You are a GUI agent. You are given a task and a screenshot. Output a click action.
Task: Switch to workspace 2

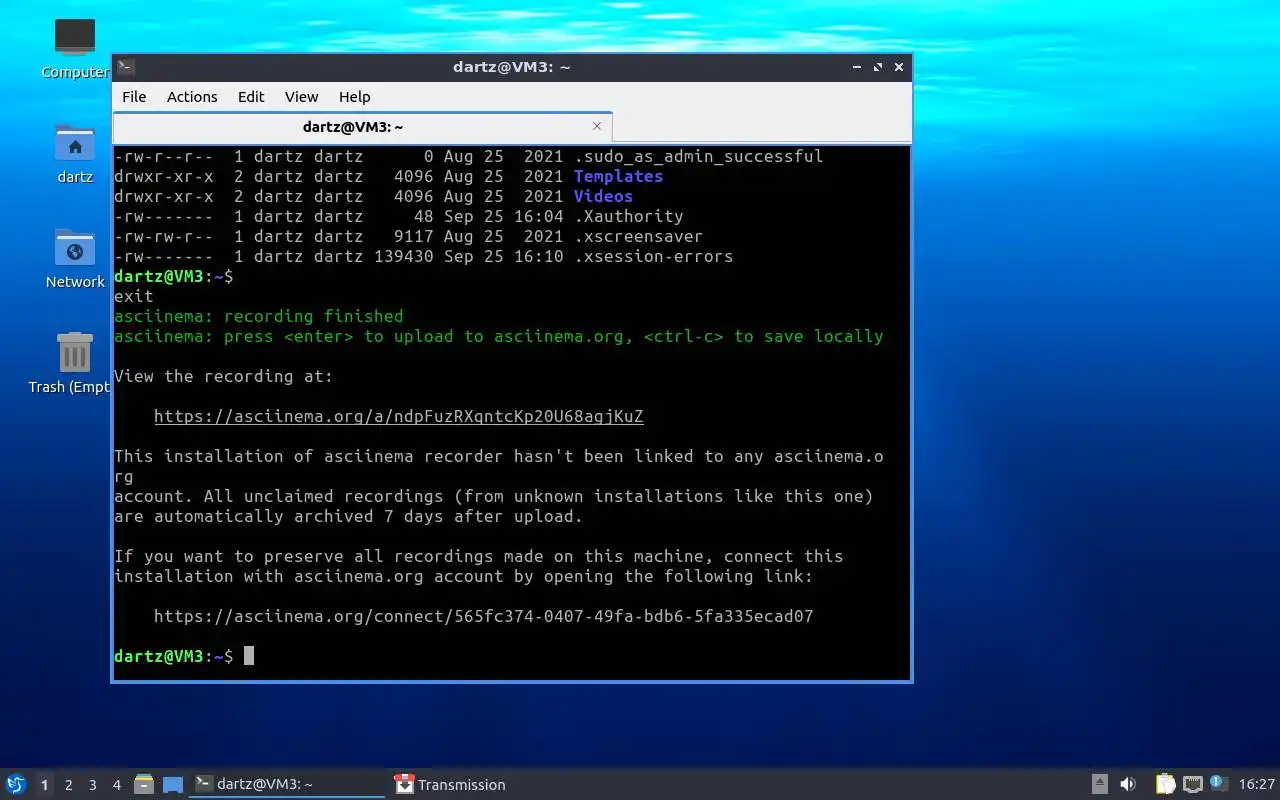tap(68, 785)
